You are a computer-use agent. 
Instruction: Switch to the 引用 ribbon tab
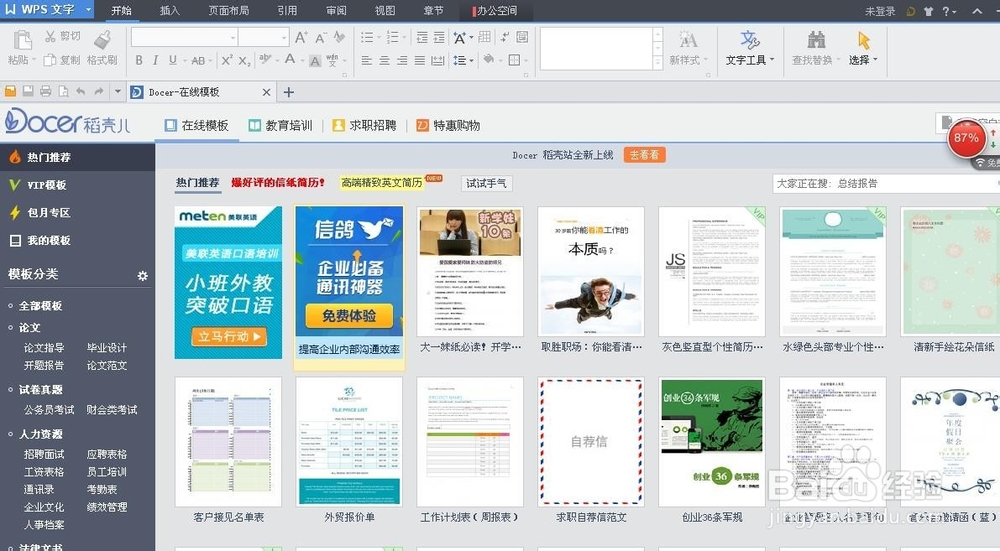point(287,10)
